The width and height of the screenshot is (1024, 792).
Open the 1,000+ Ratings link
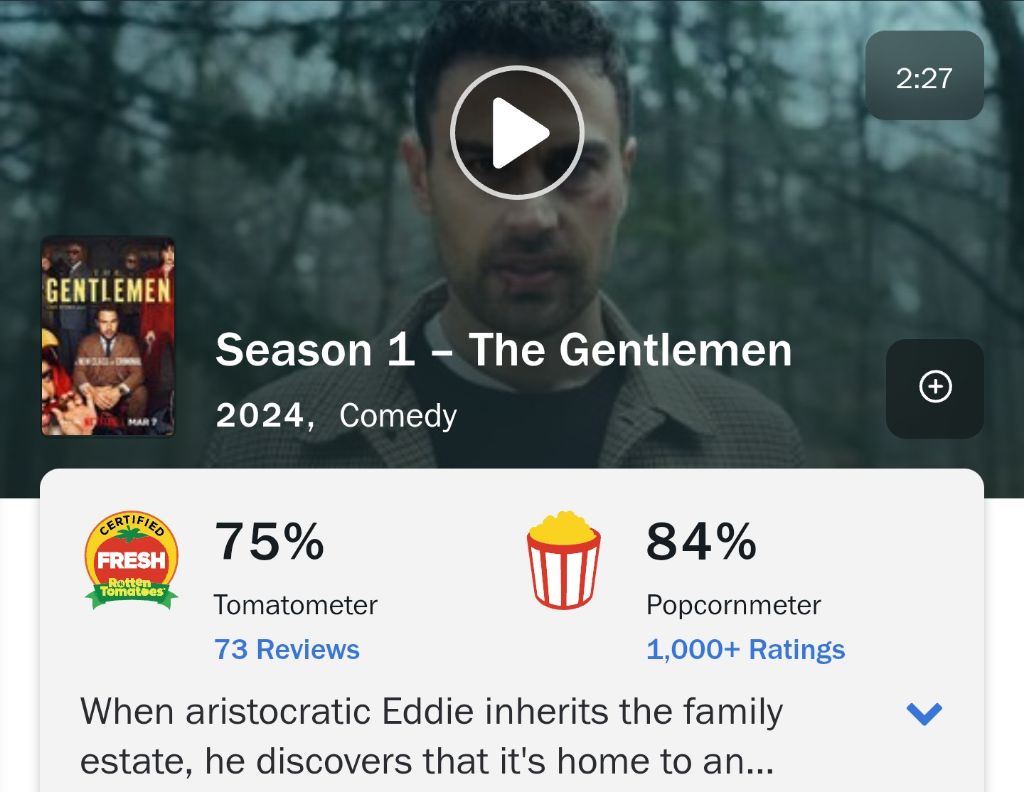point(745,650)
